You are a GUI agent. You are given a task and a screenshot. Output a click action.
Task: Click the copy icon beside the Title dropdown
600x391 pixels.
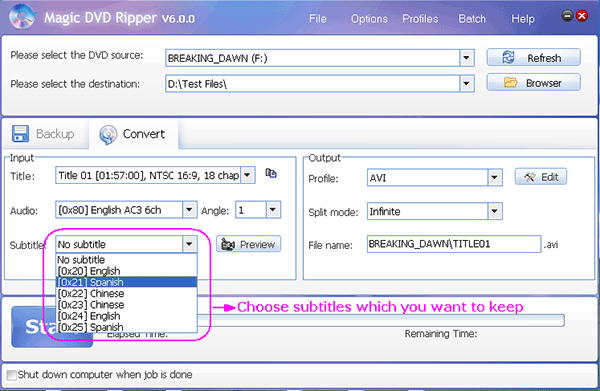pyautogui.click(x=271, y=173)
